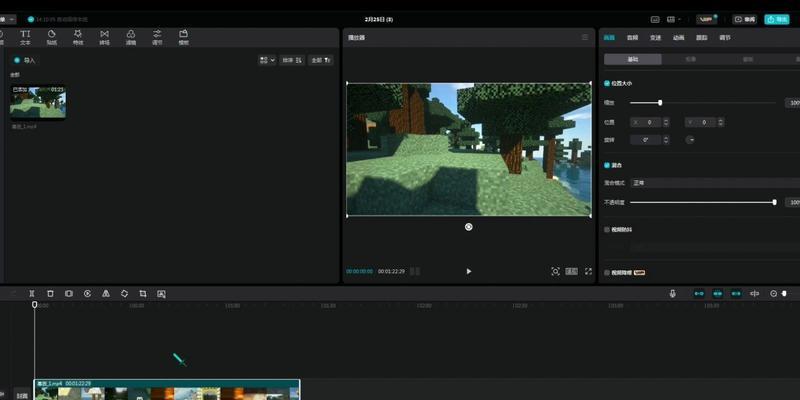The width and height of the screenshot is (800, 400).
Task: Open the layout dropdown in title bar
Action: click(673, 19)
